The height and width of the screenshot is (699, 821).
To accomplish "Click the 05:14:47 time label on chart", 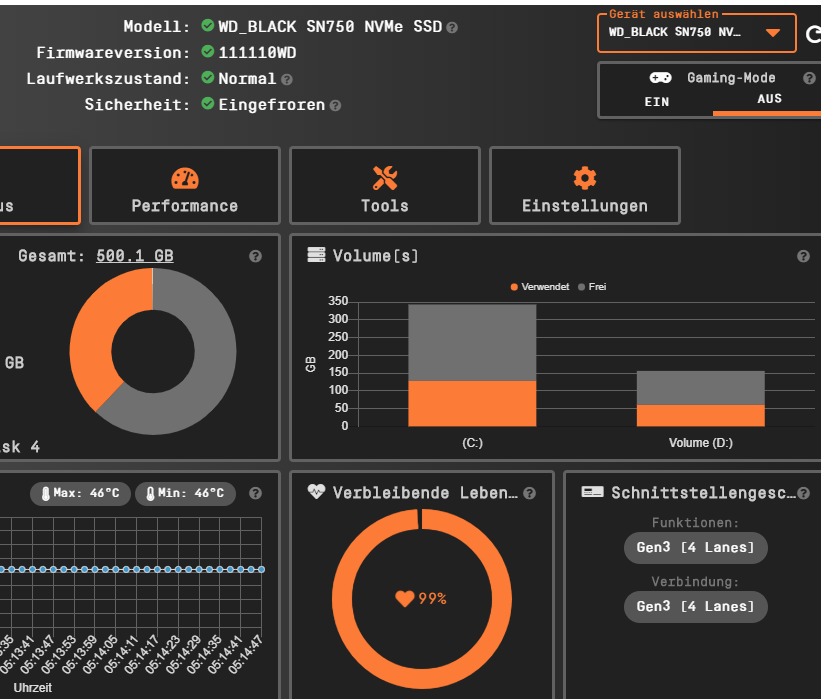I will point(246,654).
